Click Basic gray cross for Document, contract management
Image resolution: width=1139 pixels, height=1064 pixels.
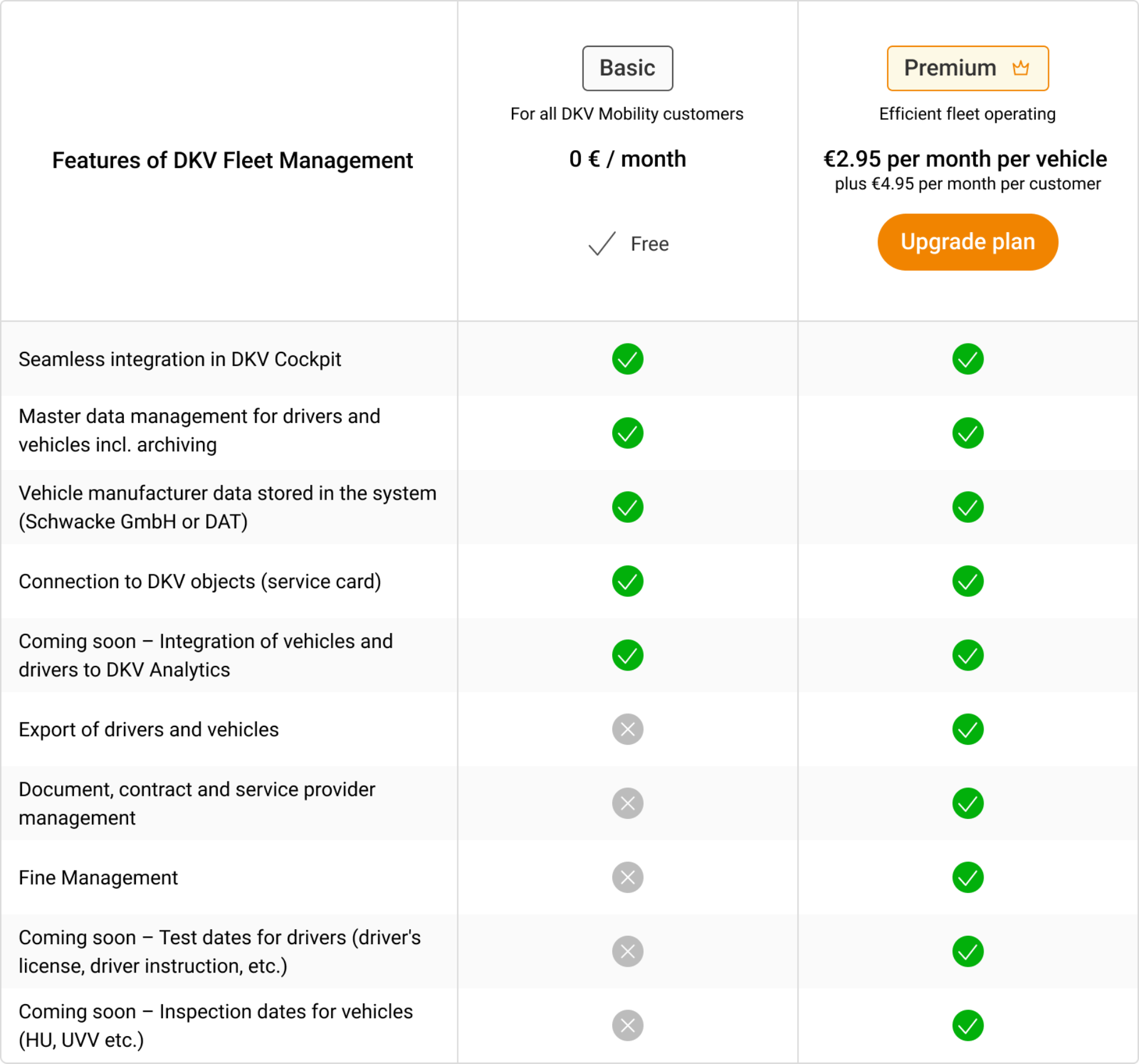628,803
